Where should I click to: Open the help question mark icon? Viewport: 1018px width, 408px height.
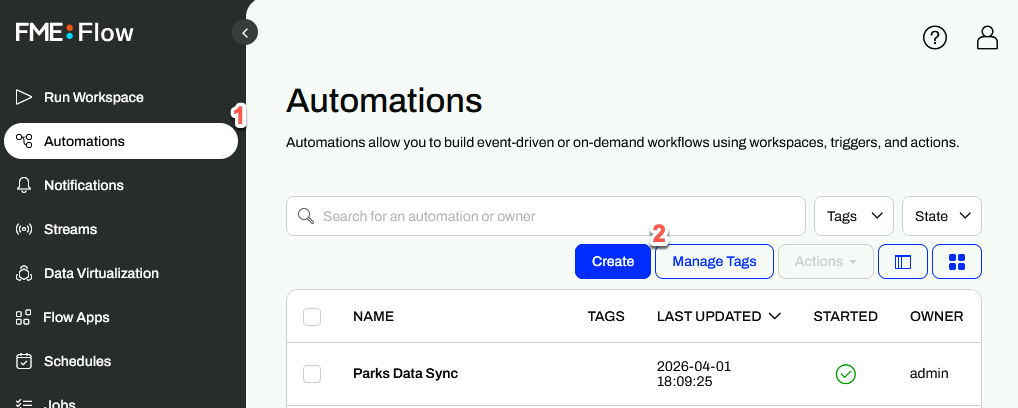tap(934, 38)
